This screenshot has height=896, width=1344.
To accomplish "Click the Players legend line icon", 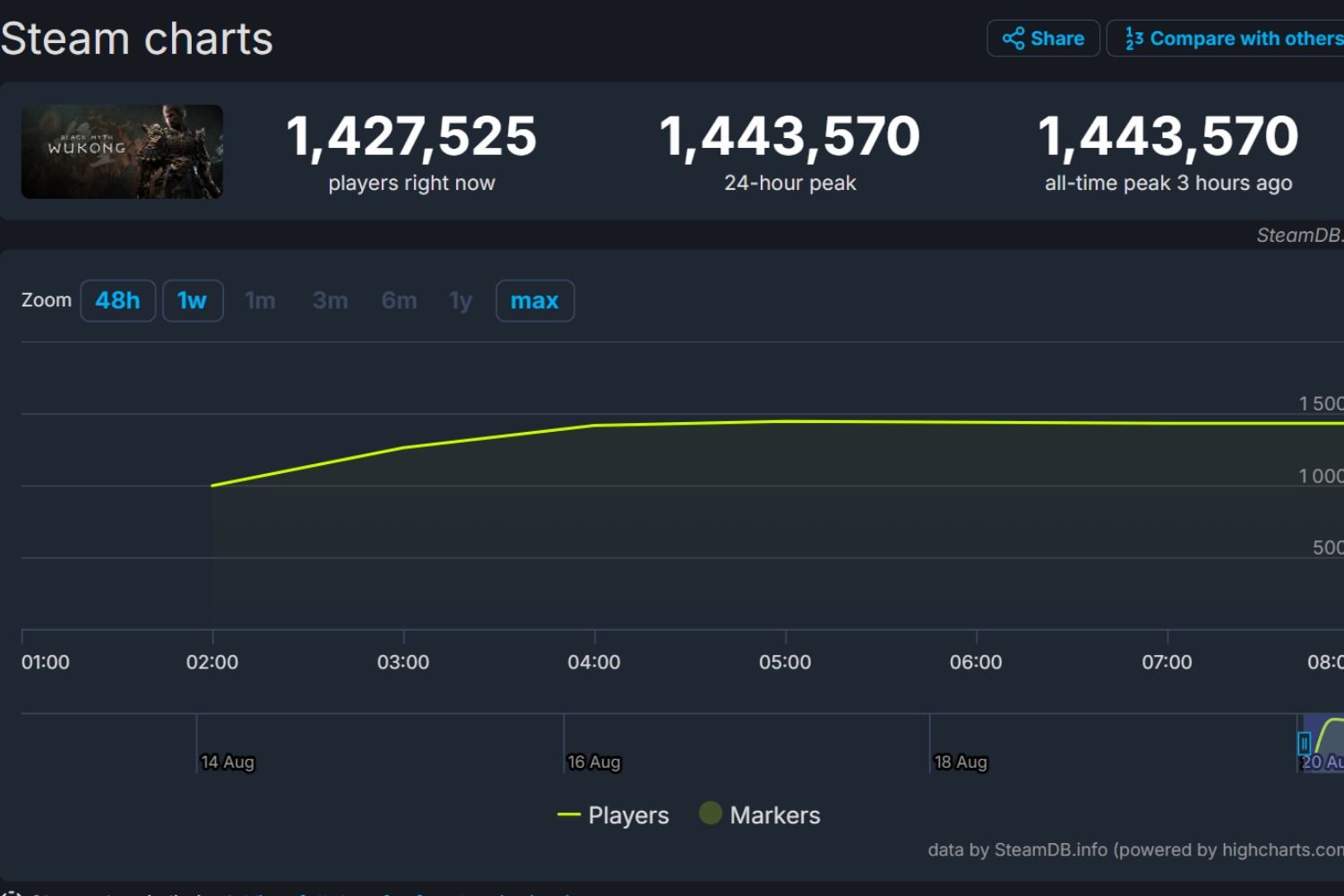I will click(569, 815).
